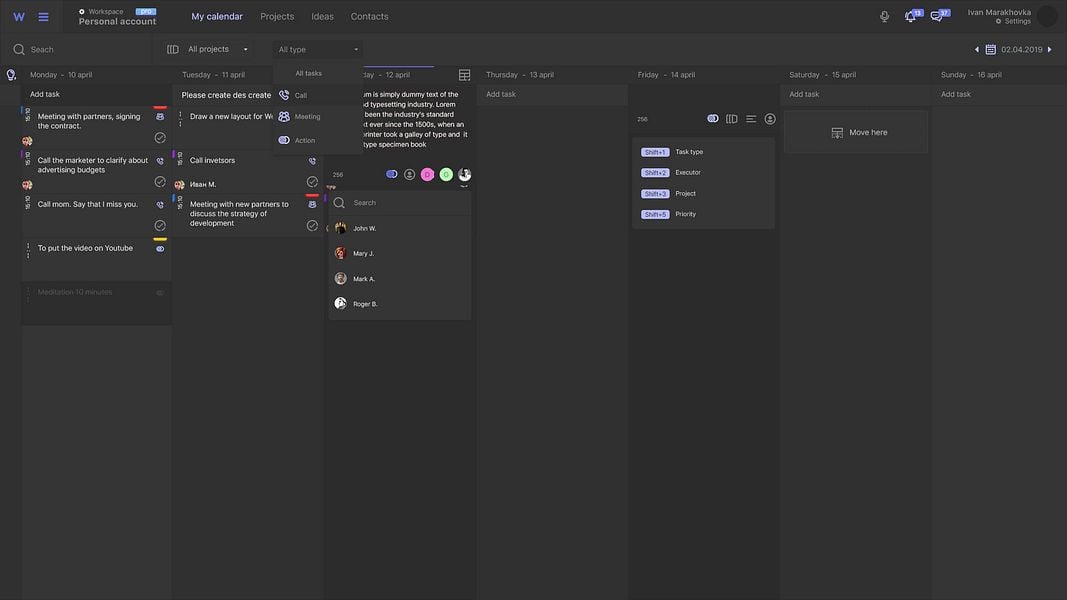
Task: Click the lightbulb icon left of Monday
Action: click(x=11, y=75)
